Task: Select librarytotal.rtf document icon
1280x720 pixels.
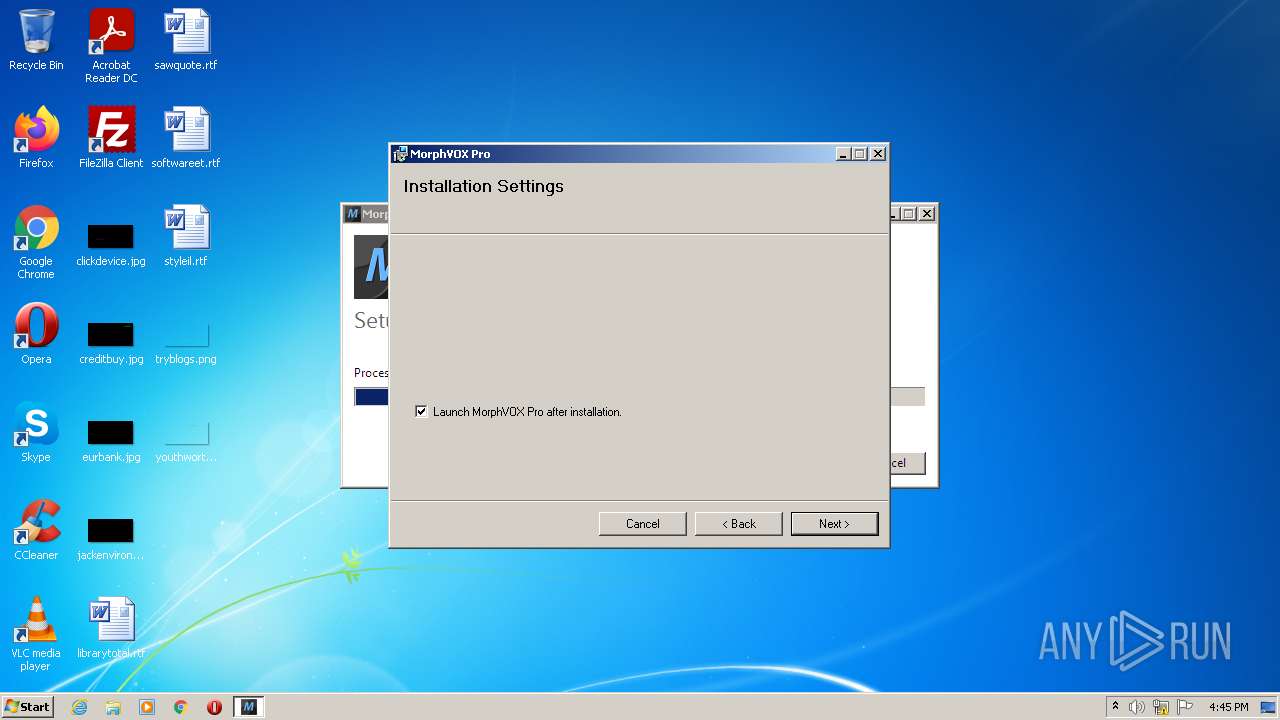Action: pyautogui.click(x=111, y=628)
